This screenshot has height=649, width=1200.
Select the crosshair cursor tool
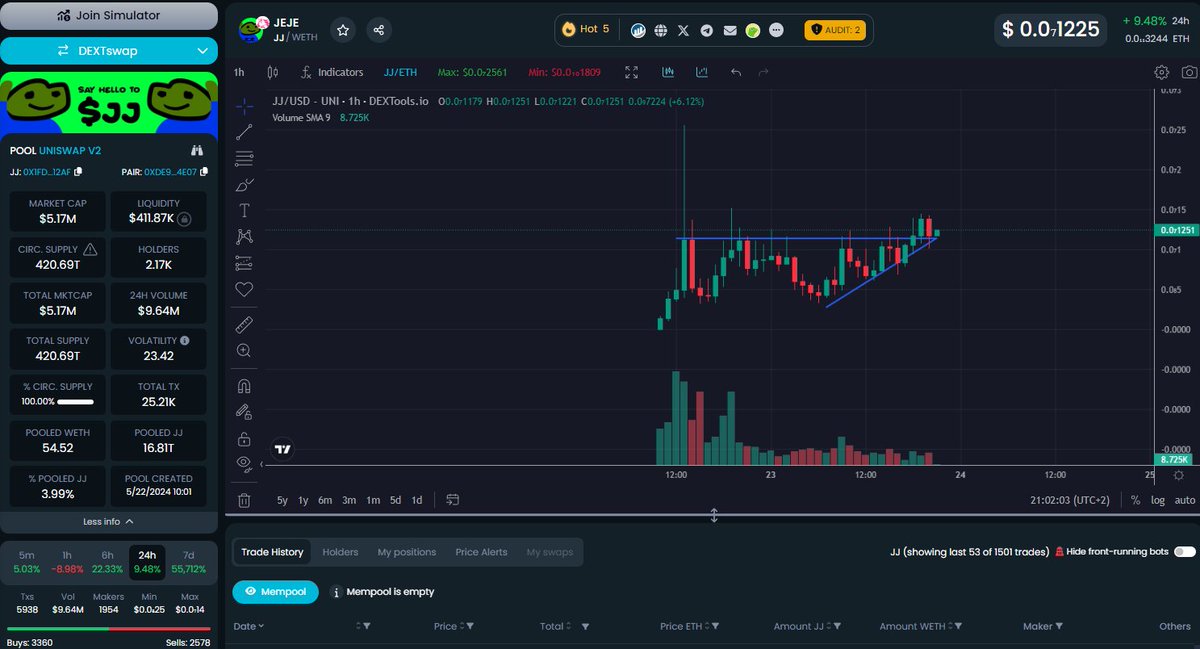coord(244,106)
